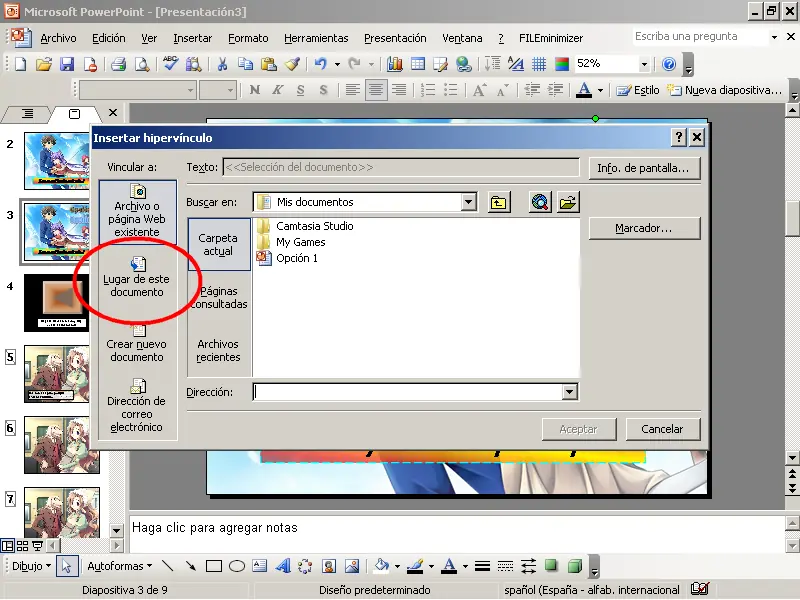Select the Format Painter brush icon
The height and width of the screenshot is (600, 800).
point(292,64)
